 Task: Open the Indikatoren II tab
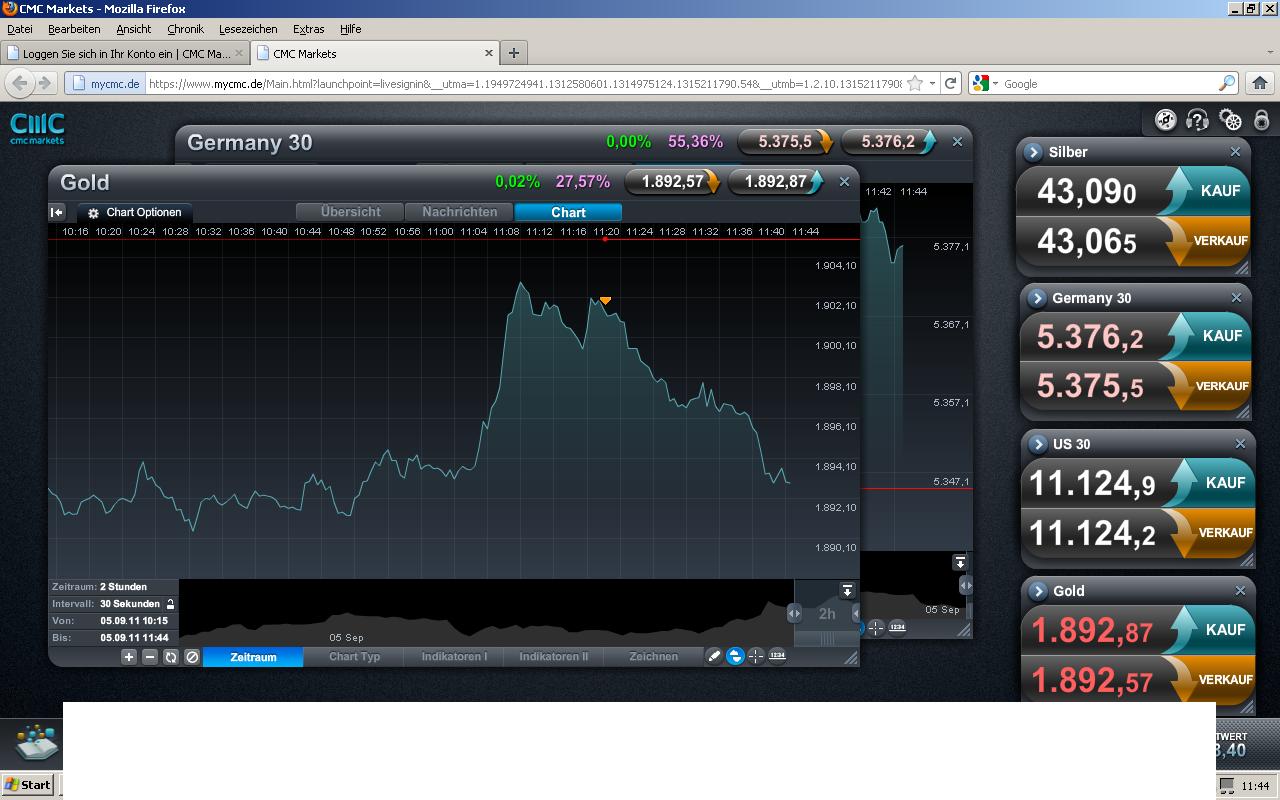(554, 657)
